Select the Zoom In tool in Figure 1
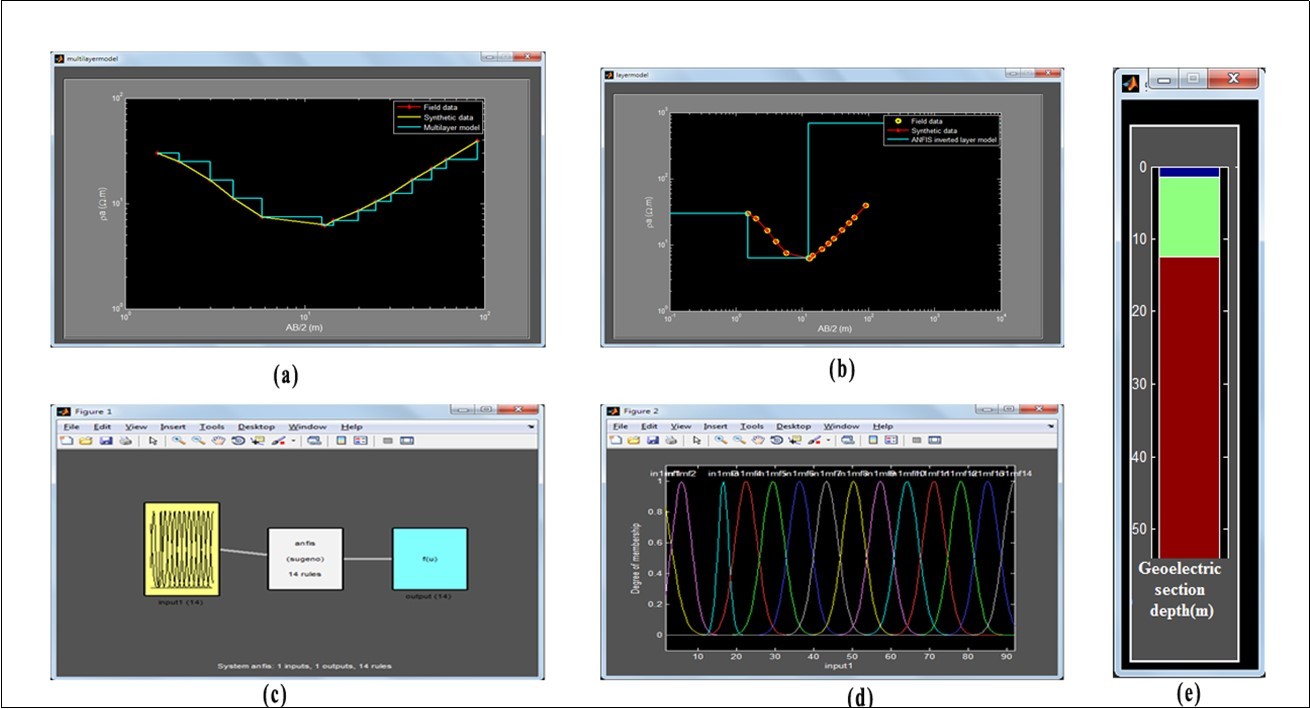1310x709 pixels. (177, 441)
